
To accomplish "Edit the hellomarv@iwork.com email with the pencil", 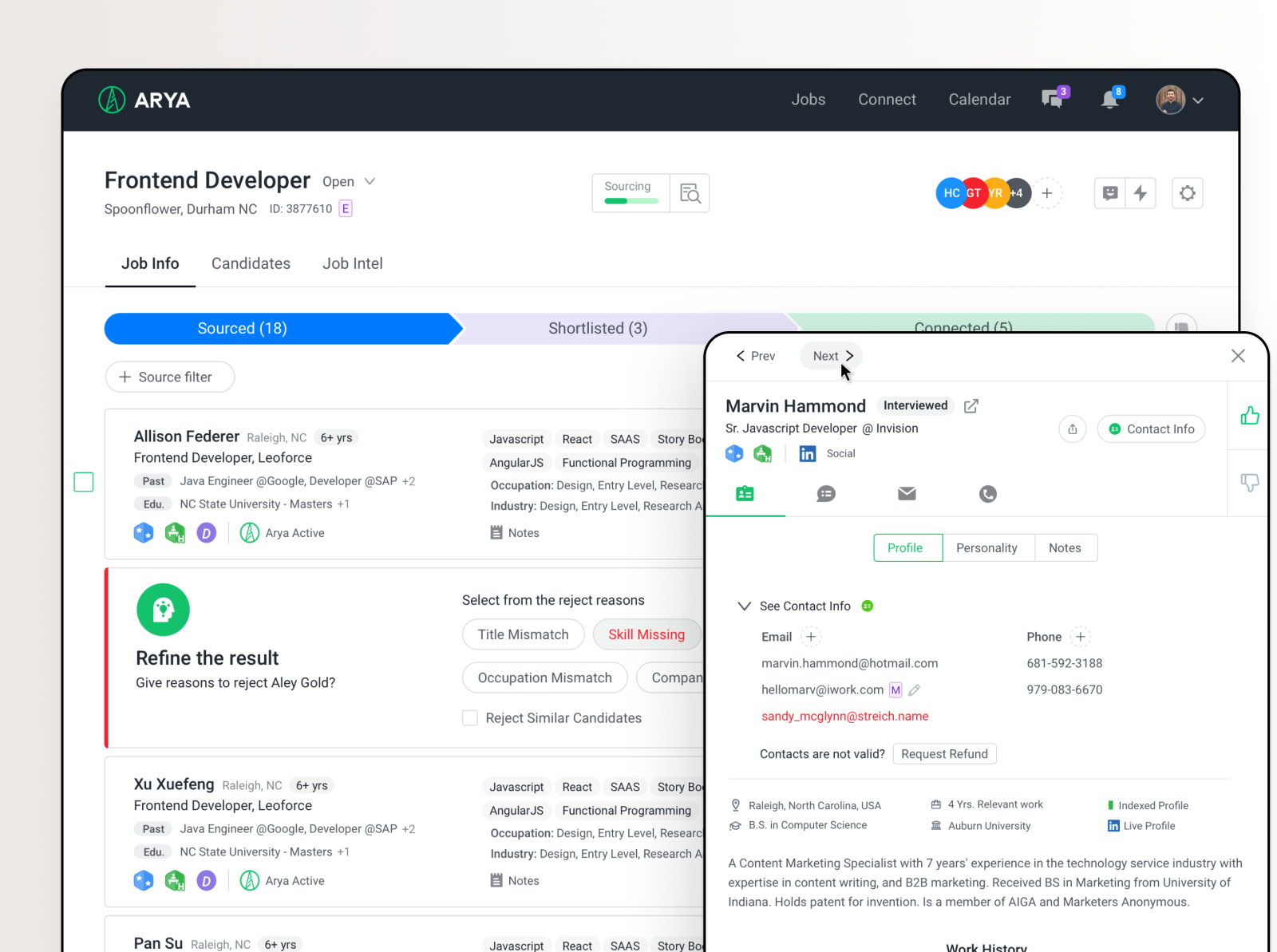I will pos(915,689).
